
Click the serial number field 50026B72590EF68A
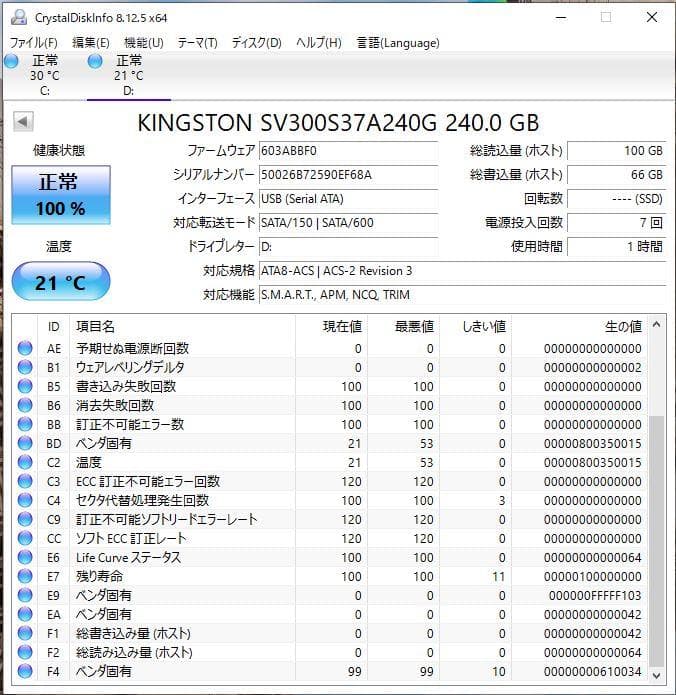tap(348, 175)
